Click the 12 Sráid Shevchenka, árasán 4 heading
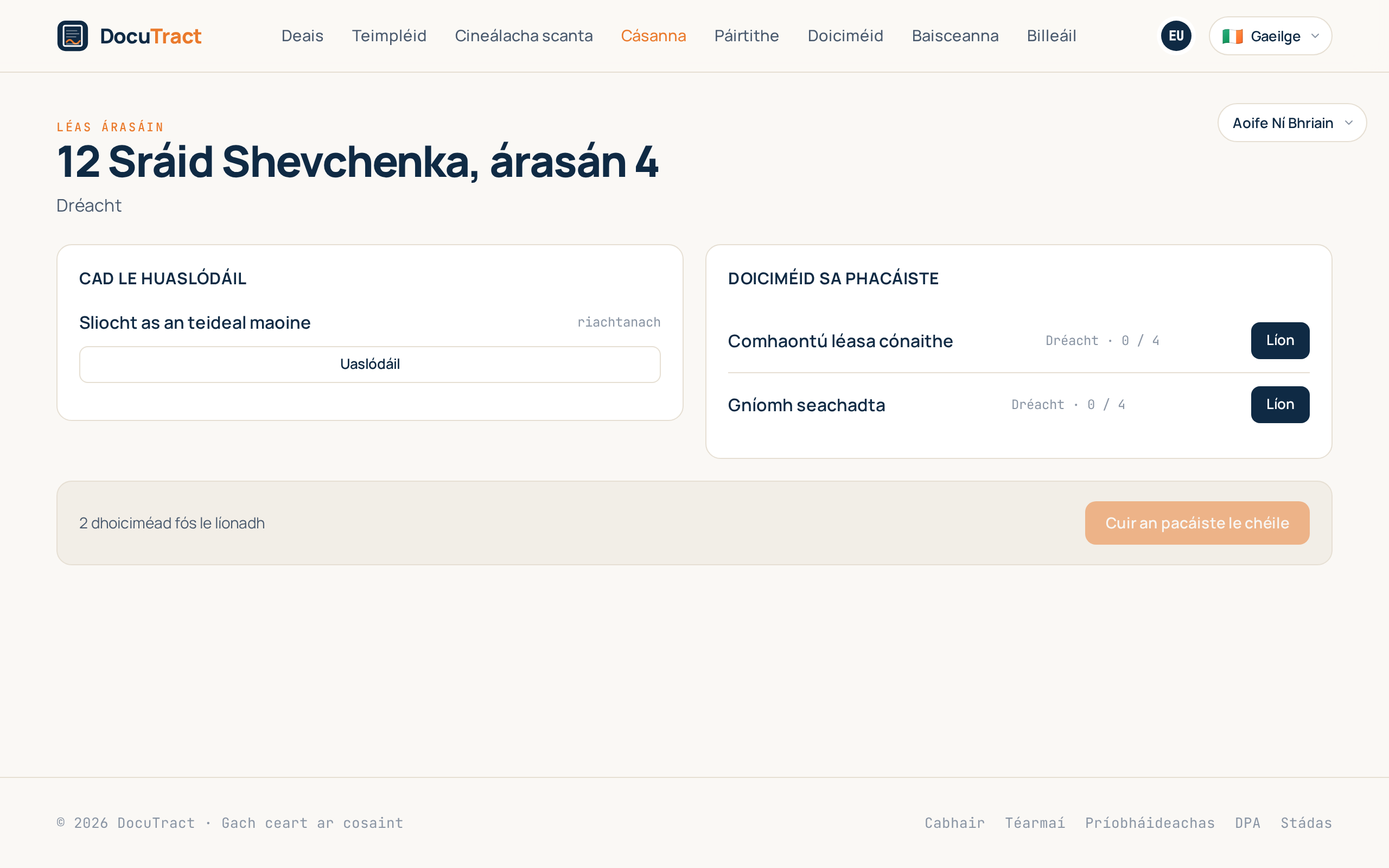Screen dimensions: 1389x868 click(x=358, y=162)
